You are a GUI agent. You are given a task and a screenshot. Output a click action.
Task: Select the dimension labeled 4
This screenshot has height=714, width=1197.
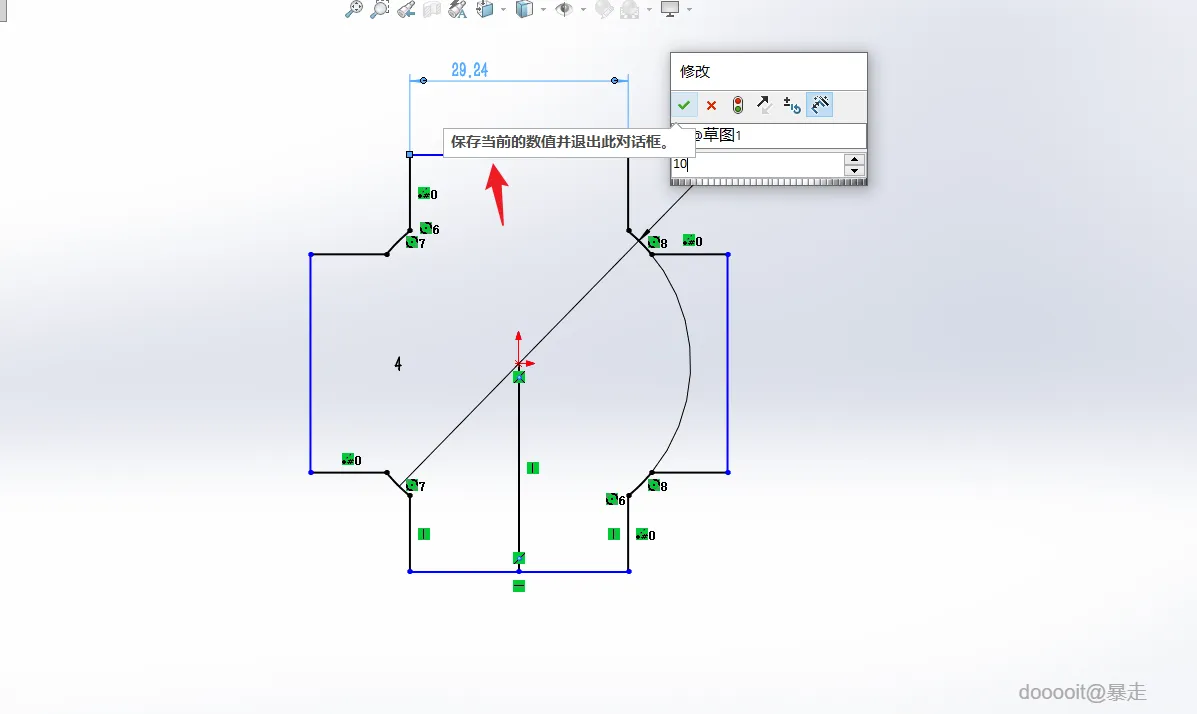click(x=398, y=364)
